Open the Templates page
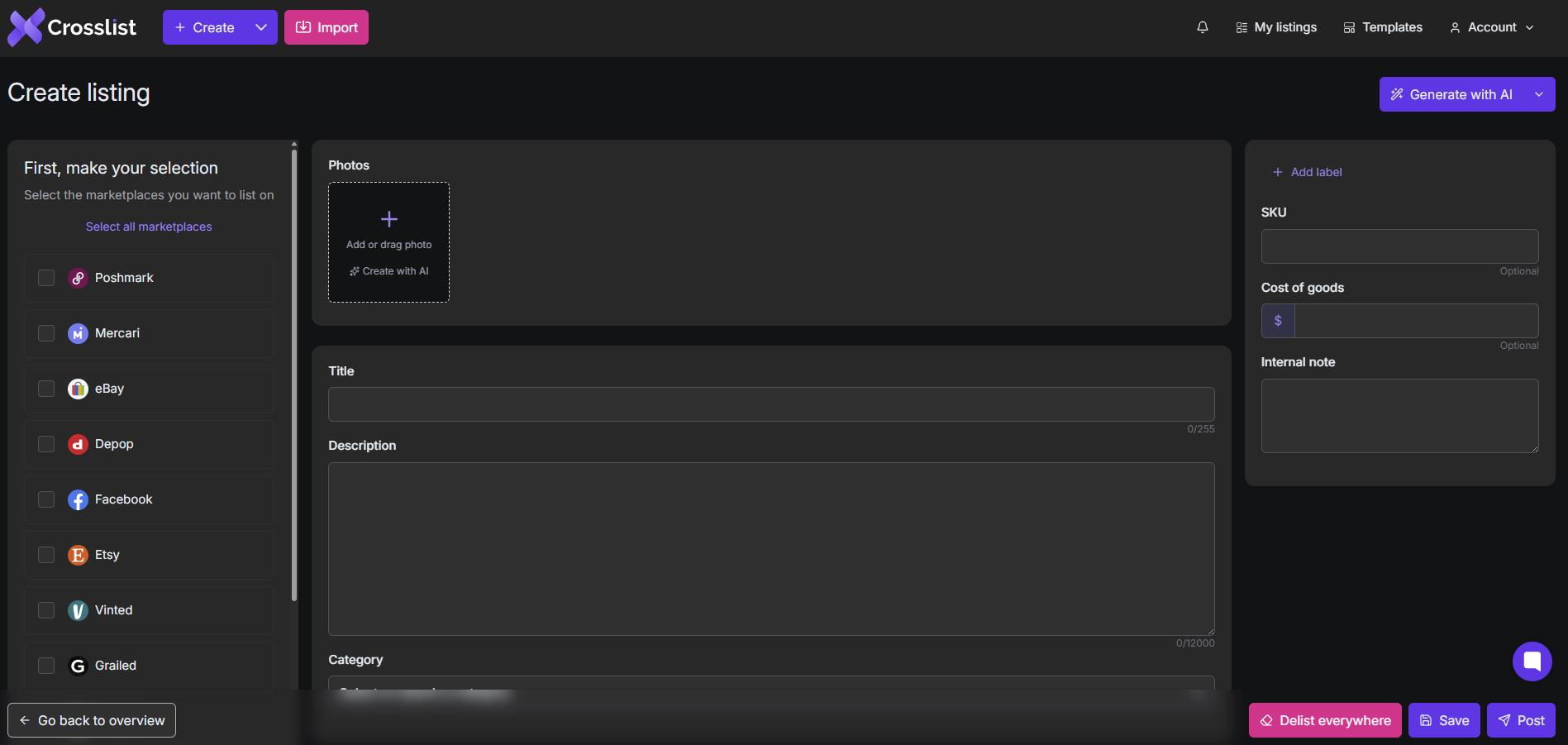This screenshot has width=1568, height=745. 1383,27
